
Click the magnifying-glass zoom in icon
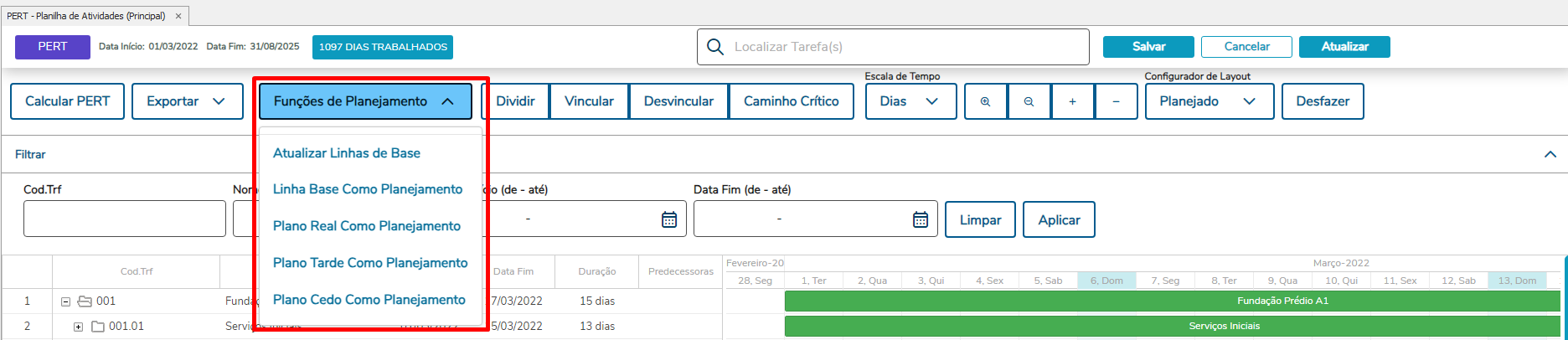pos(986,101)
